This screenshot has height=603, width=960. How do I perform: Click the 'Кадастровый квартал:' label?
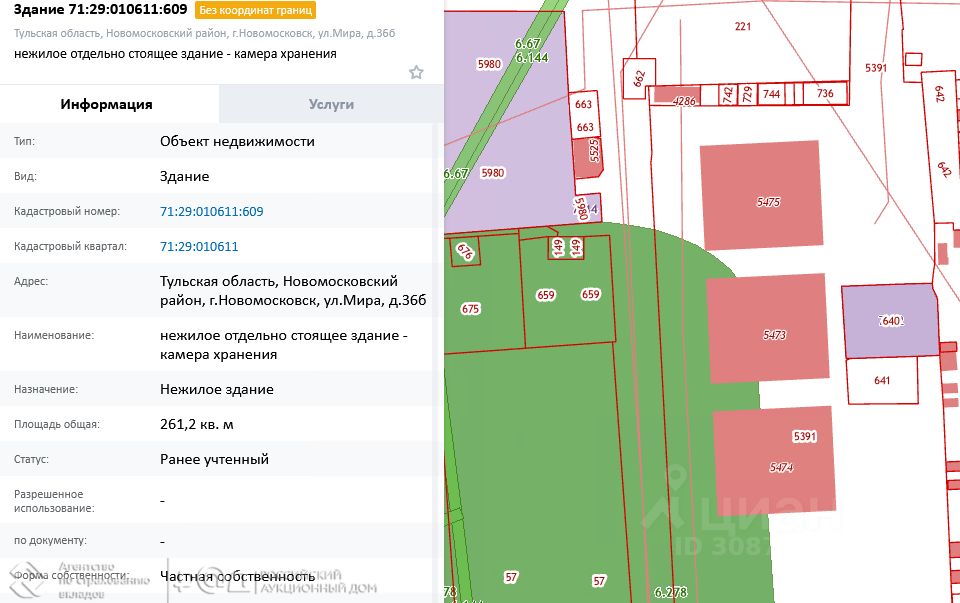click(x=70, y=246)
